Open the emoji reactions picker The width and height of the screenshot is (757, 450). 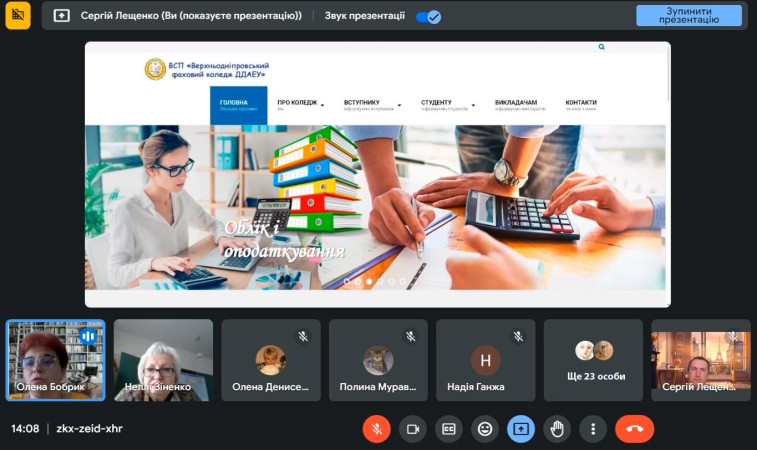point(485,428)
